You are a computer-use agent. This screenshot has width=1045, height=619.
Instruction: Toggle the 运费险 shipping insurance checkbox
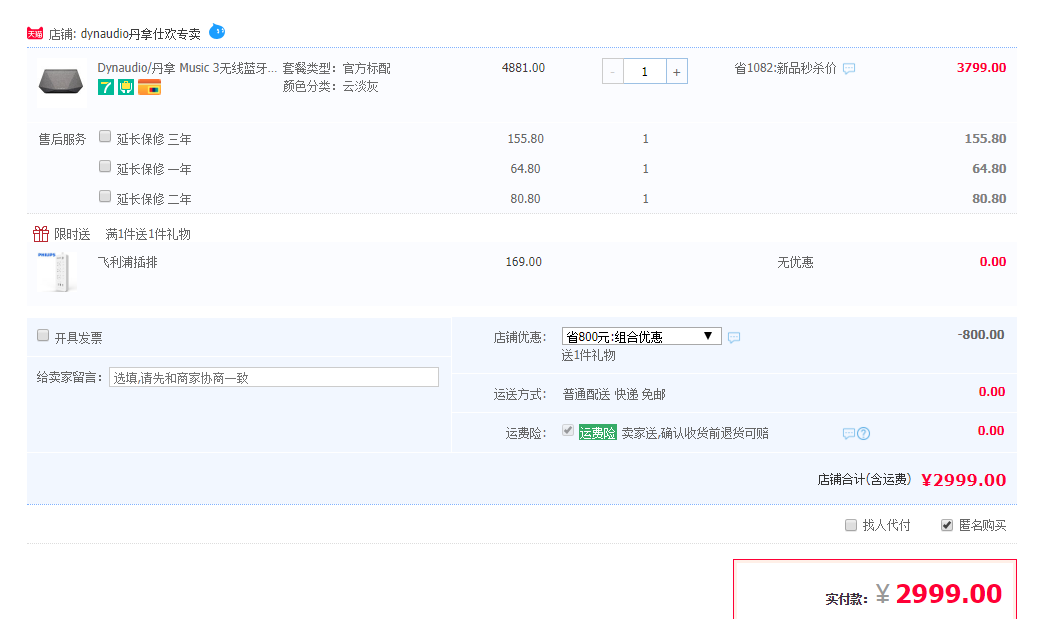pos(568,430)
